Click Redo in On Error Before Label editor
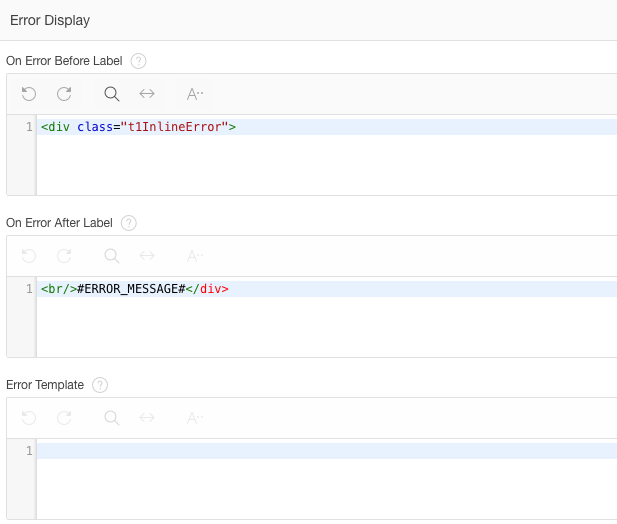This screenshot has height=524, width=617. click(x=64, y=94)
